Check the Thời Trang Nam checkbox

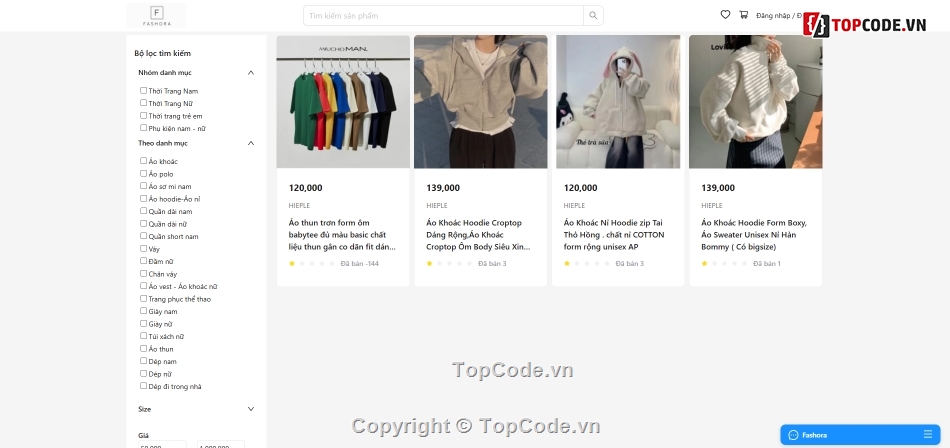pos(144,90)
